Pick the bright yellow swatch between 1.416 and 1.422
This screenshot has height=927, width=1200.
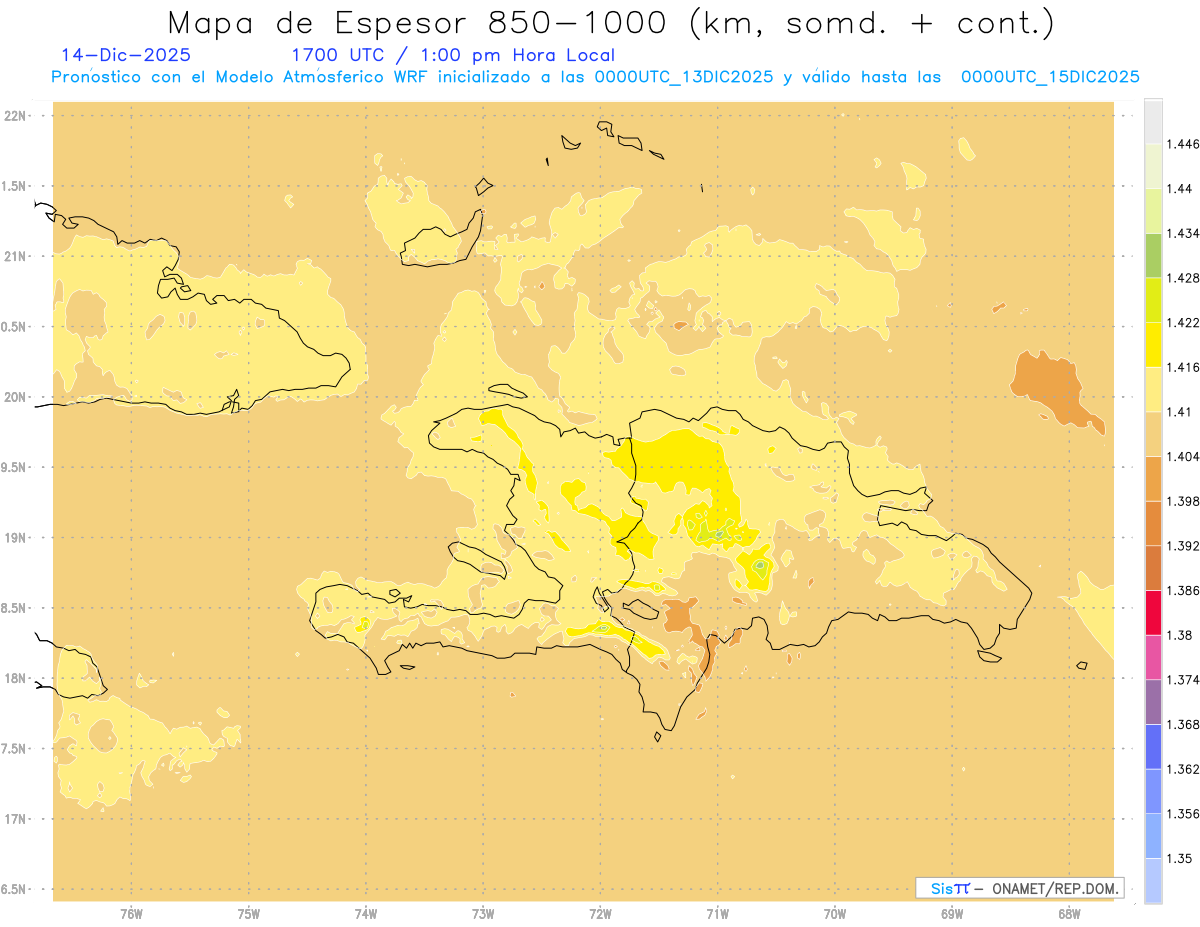click(x=1153, y=345)
